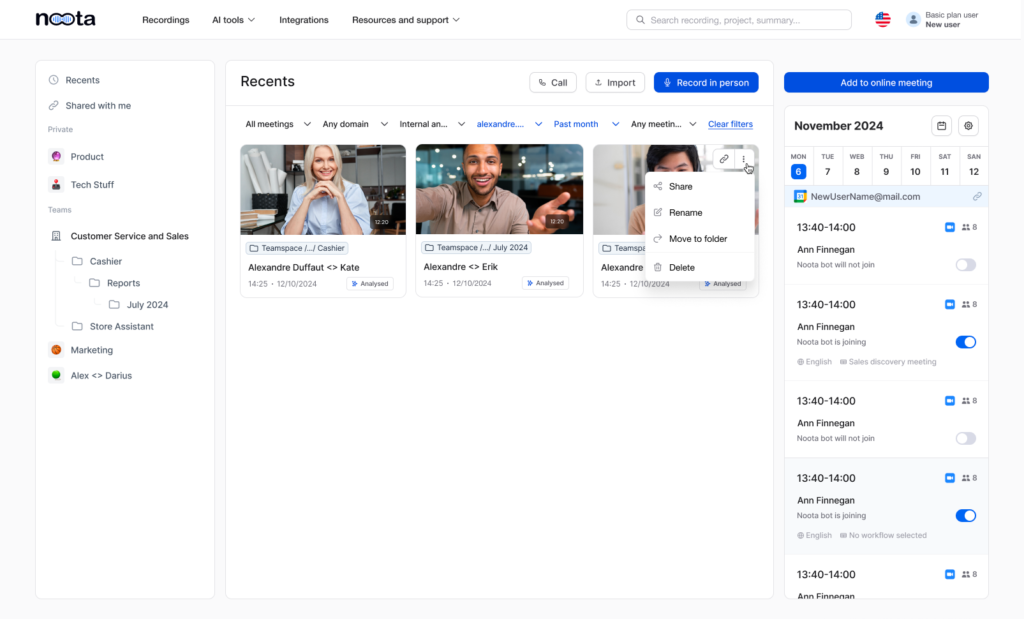Image resolution: width=1024 pixels, height=619 pixels.
Task: Select the Shared with me sidebar icon
Action: (x=52, y=105)
